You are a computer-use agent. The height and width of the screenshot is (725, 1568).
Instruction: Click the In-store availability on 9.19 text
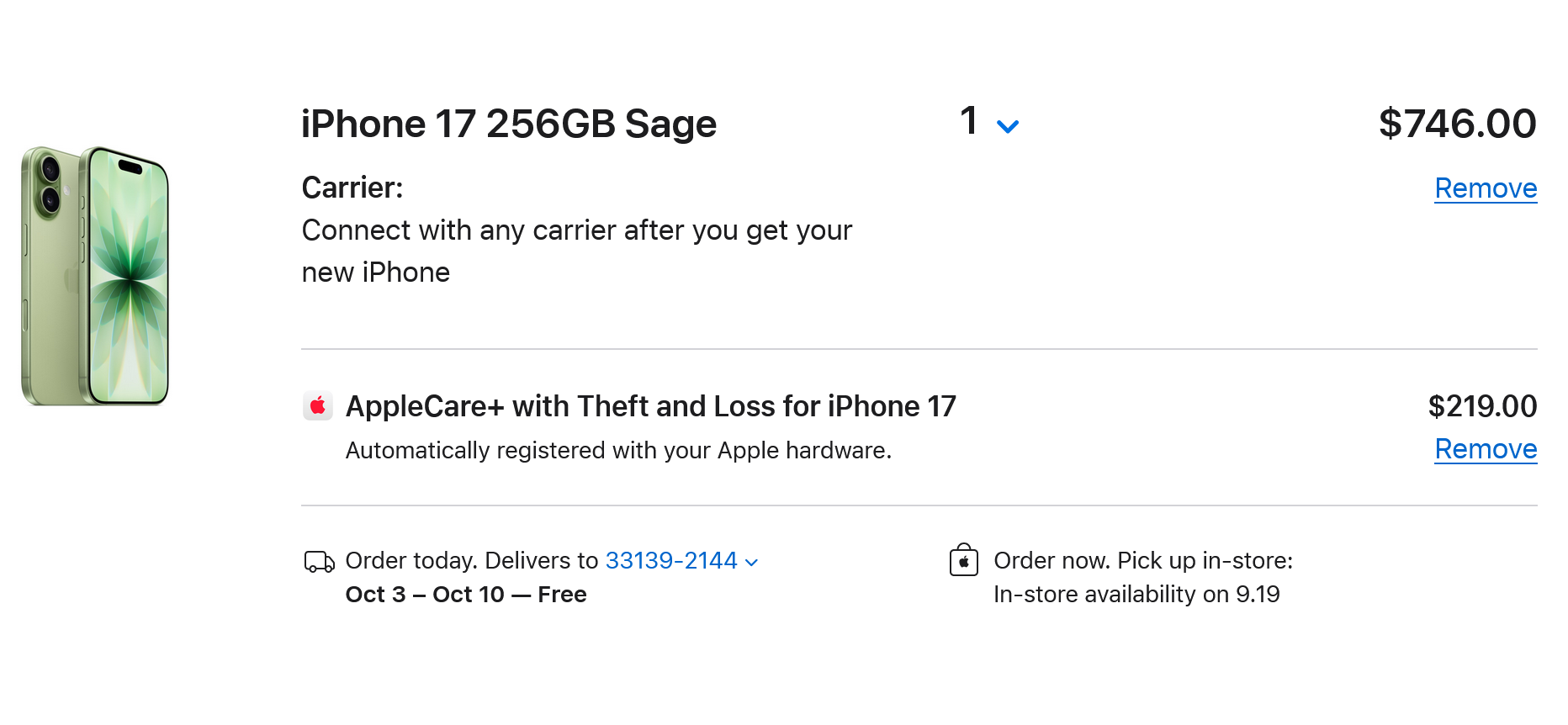pyautogui.click(x=1136, y=594)
